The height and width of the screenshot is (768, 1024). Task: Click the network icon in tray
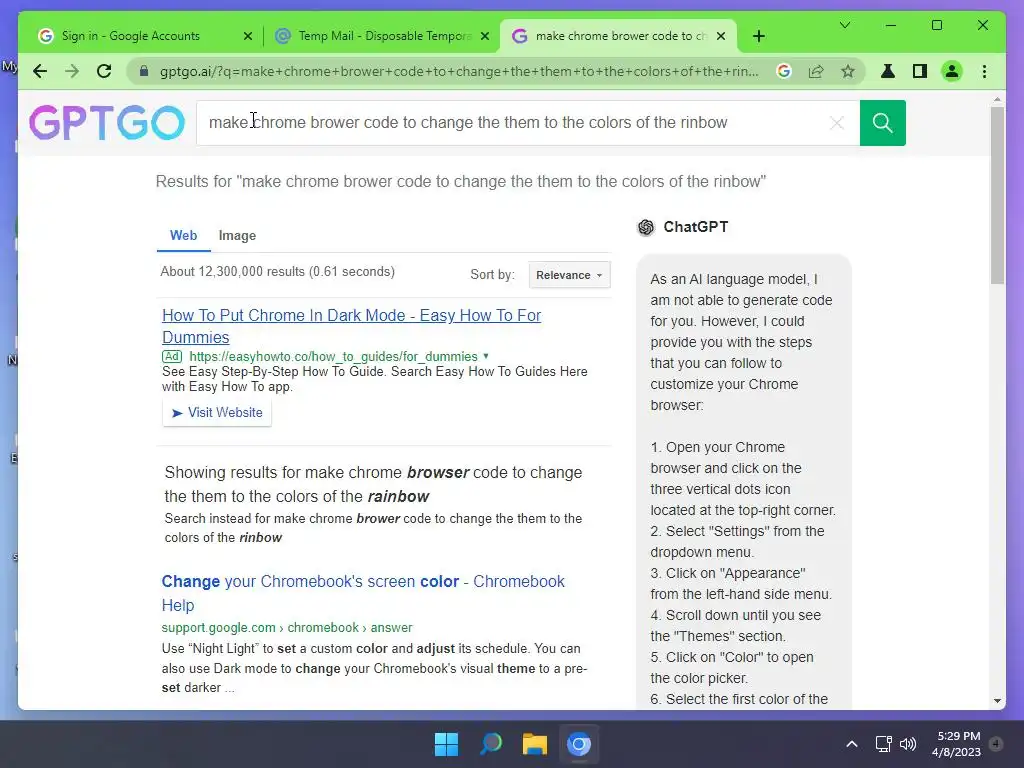pyautogui.click(x=883, y=744)
